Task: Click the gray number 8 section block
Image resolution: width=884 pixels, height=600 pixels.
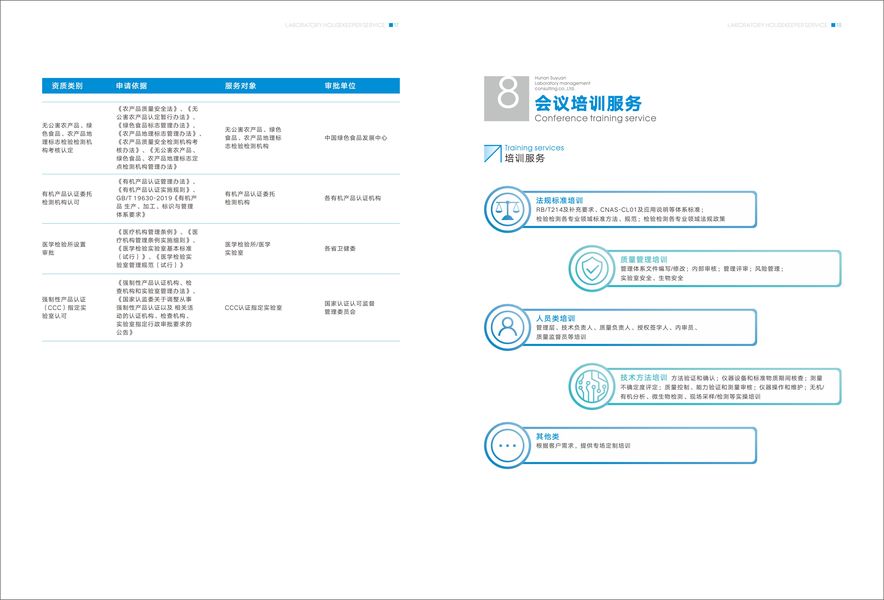Action: [x=506, y=99]
